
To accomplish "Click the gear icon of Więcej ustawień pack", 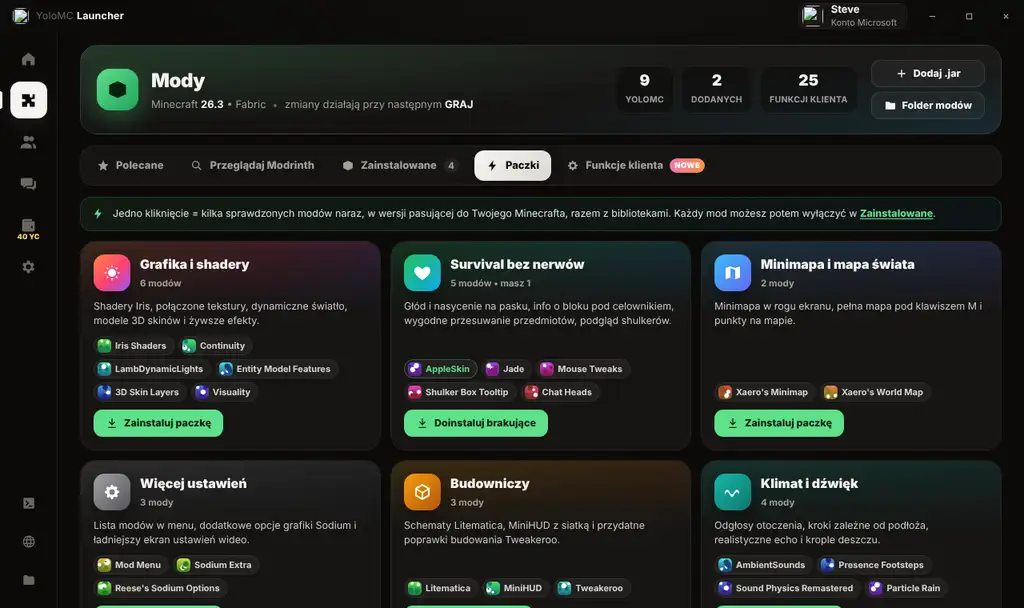I will click(112, 492).
